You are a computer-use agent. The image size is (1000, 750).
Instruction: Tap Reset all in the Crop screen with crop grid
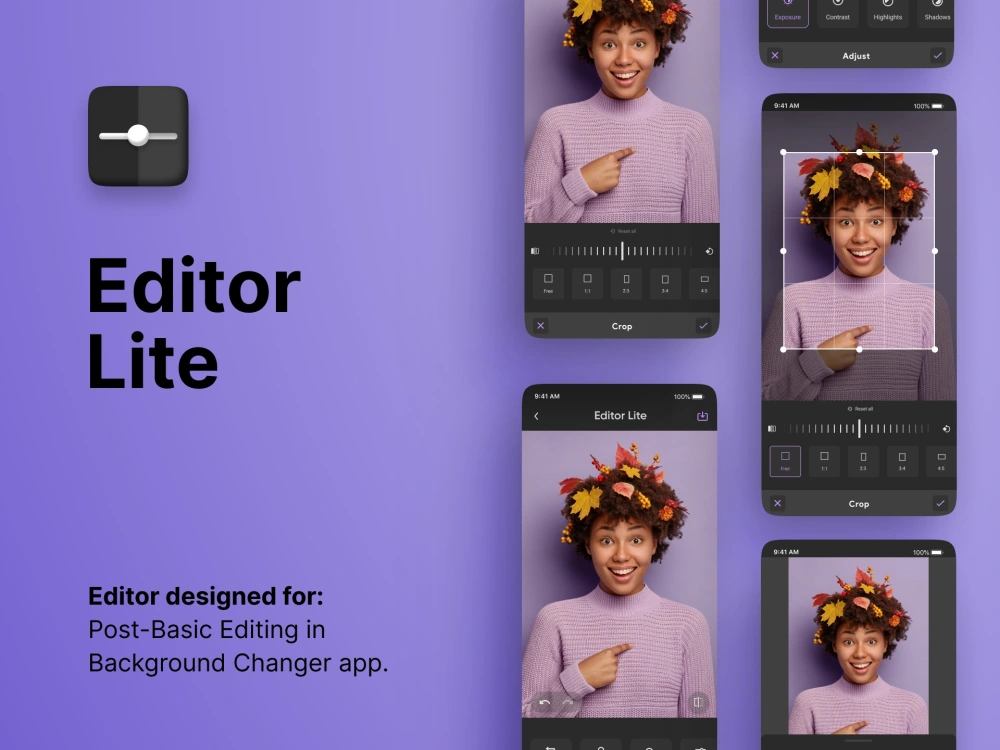860,409
